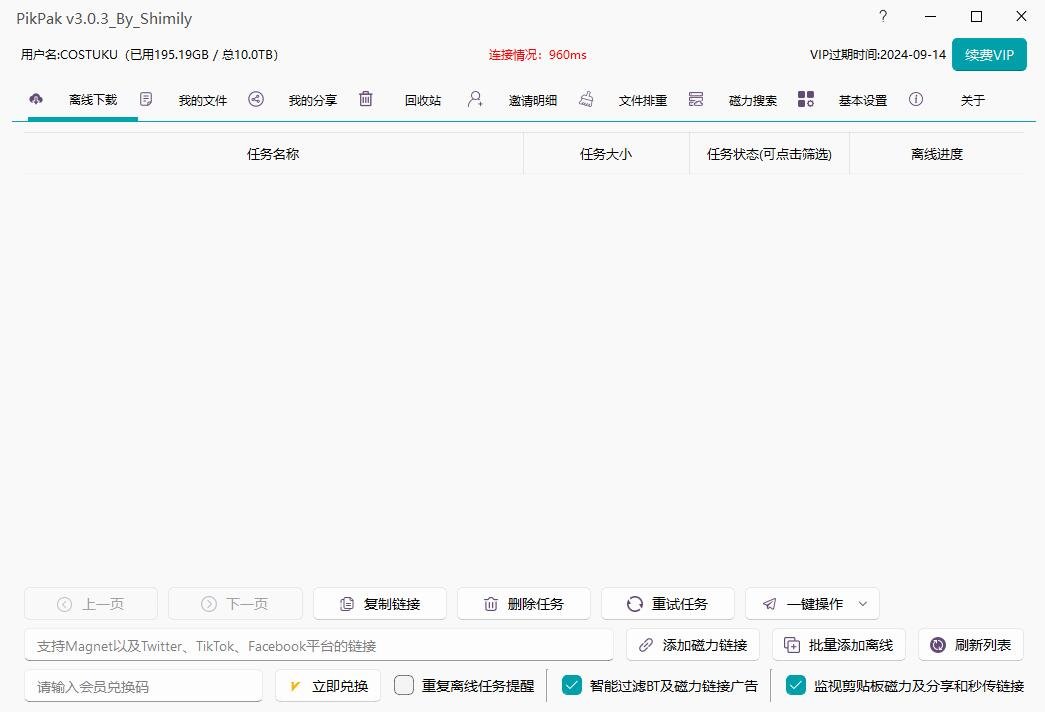Disable 监视剪贴板磁力及分享和秒传链接 checkbox
This screenshot has height=712, width=1045.
point(796,685)
